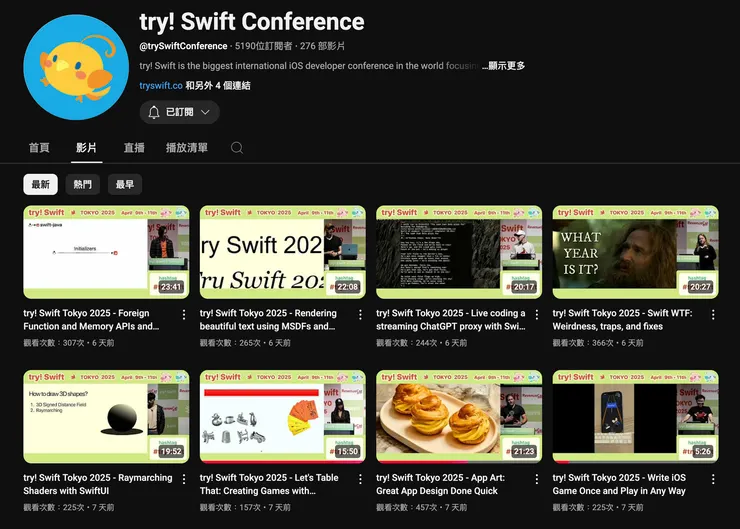740x529 pixels.
Task: Click the 23:41 duration badge
Action: point(171,287)
